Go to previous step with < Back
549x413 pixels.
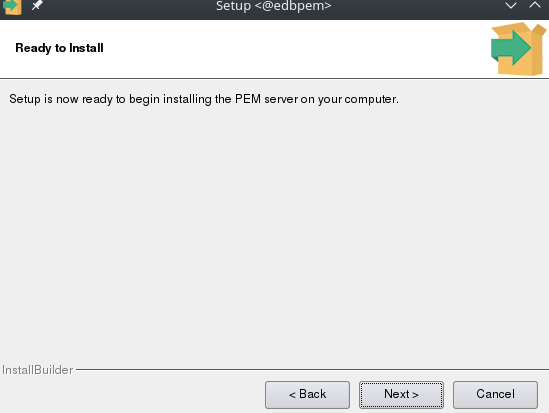[307, 395]
